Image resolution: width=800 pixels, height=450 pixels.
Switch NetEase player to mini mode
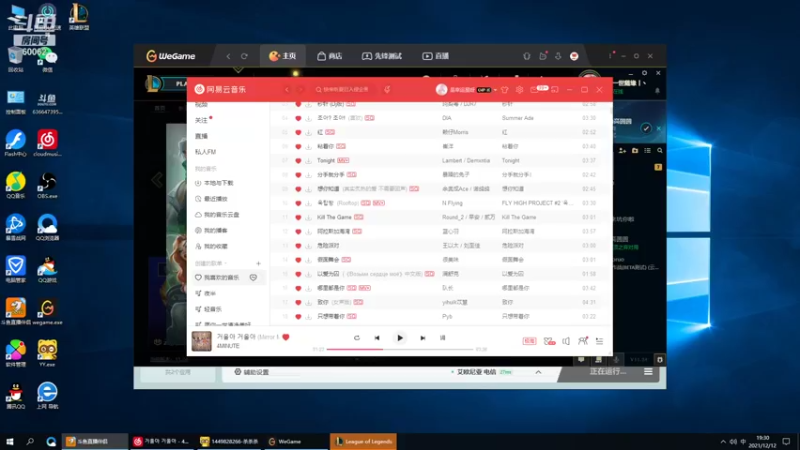[555, 90]
